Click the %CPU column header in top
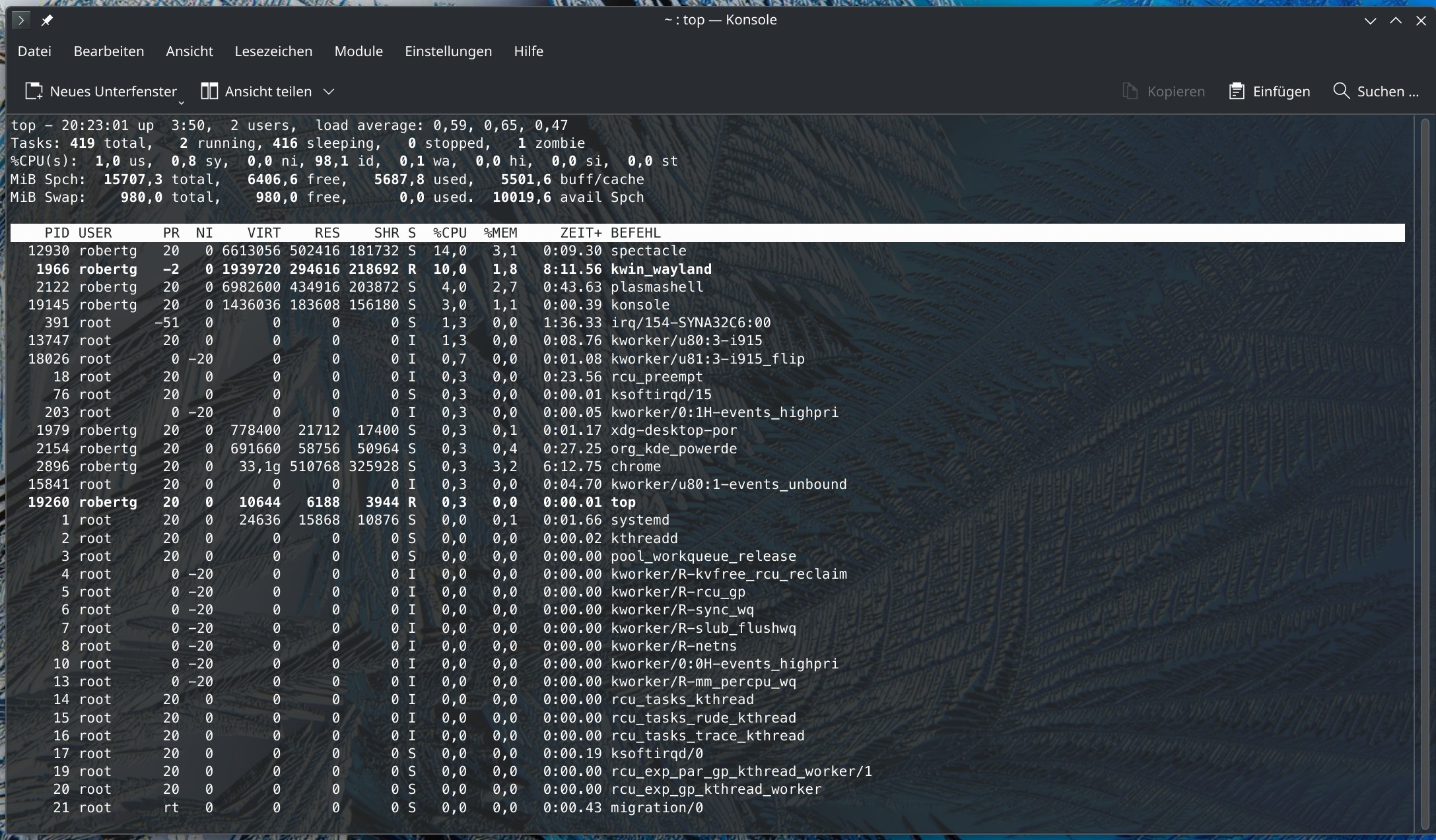This screenshot has width=1436, height=840. (x=450, y=233)
